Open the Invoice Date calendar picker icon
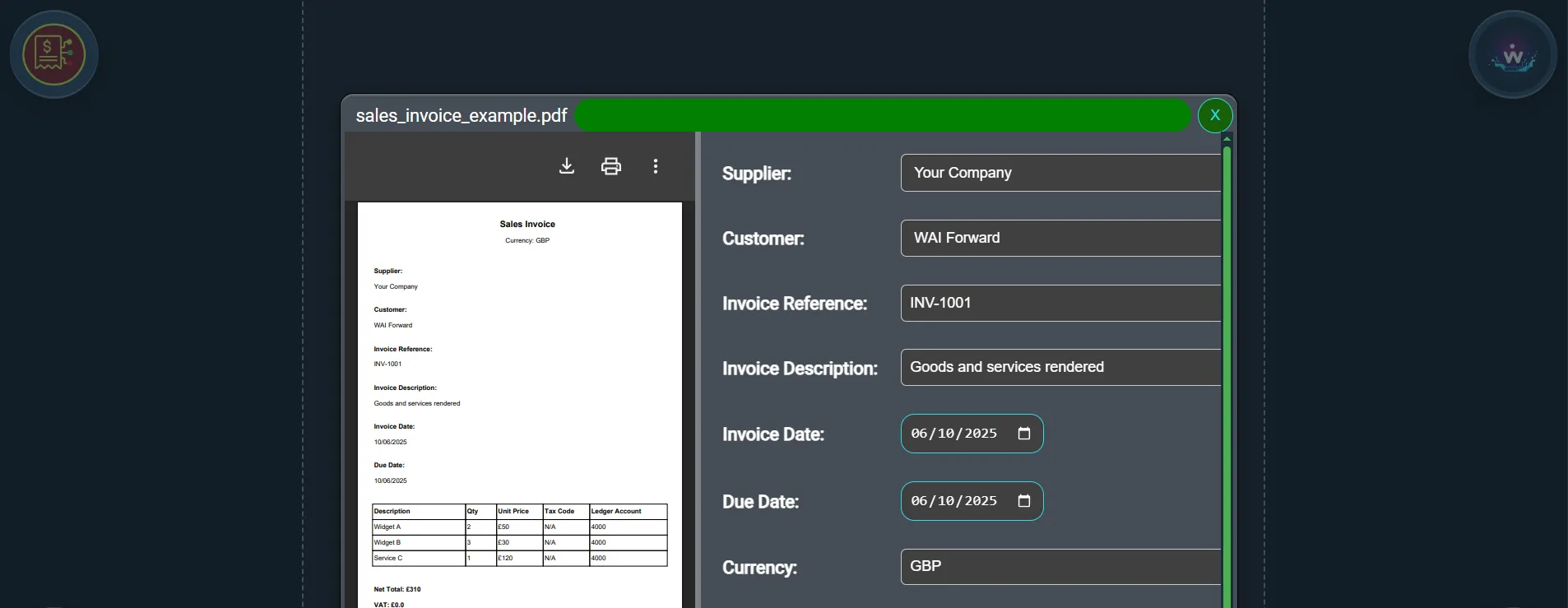 tap(1024, 434)
